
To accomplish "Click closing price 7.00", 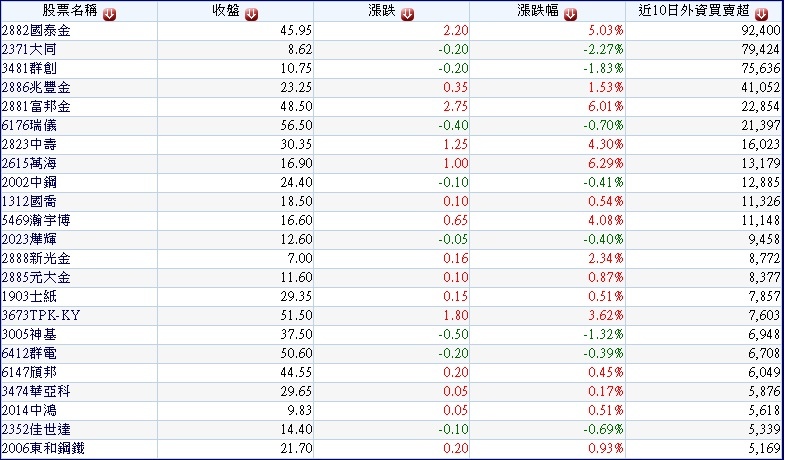I will click(300, 259).
